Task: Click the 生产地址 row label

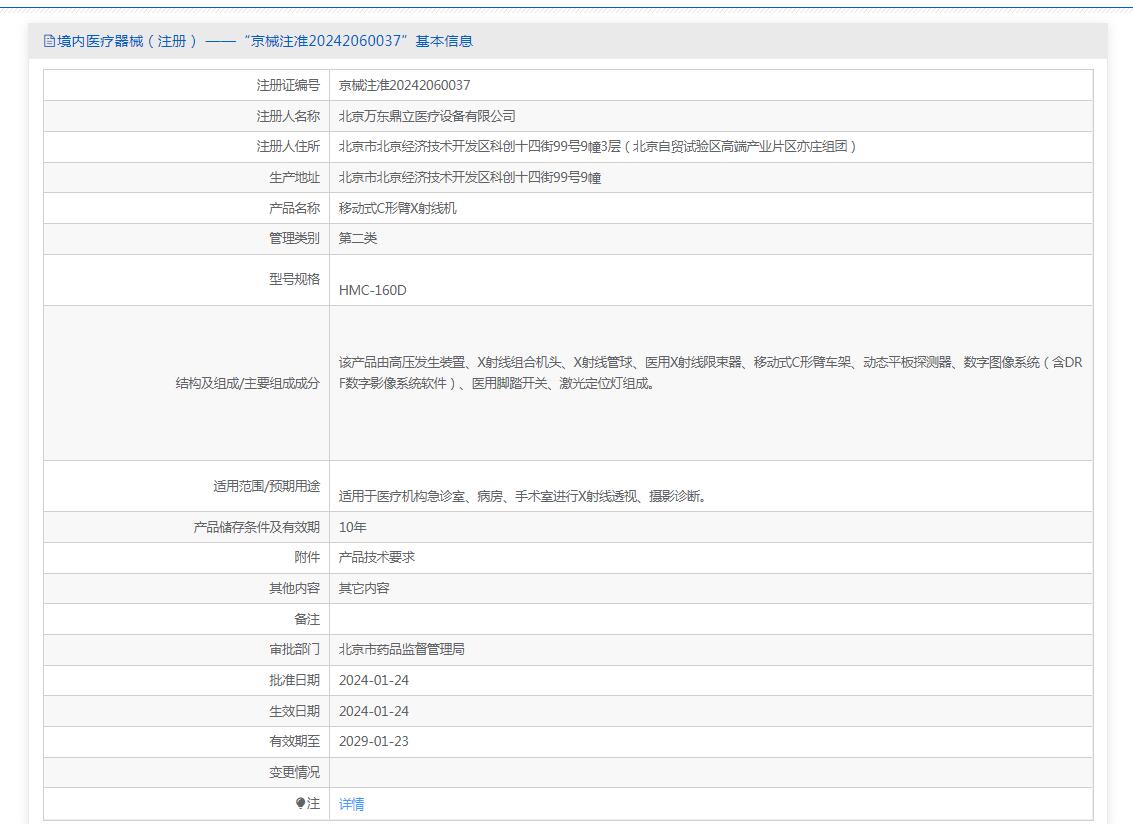Action: point(294,178)
